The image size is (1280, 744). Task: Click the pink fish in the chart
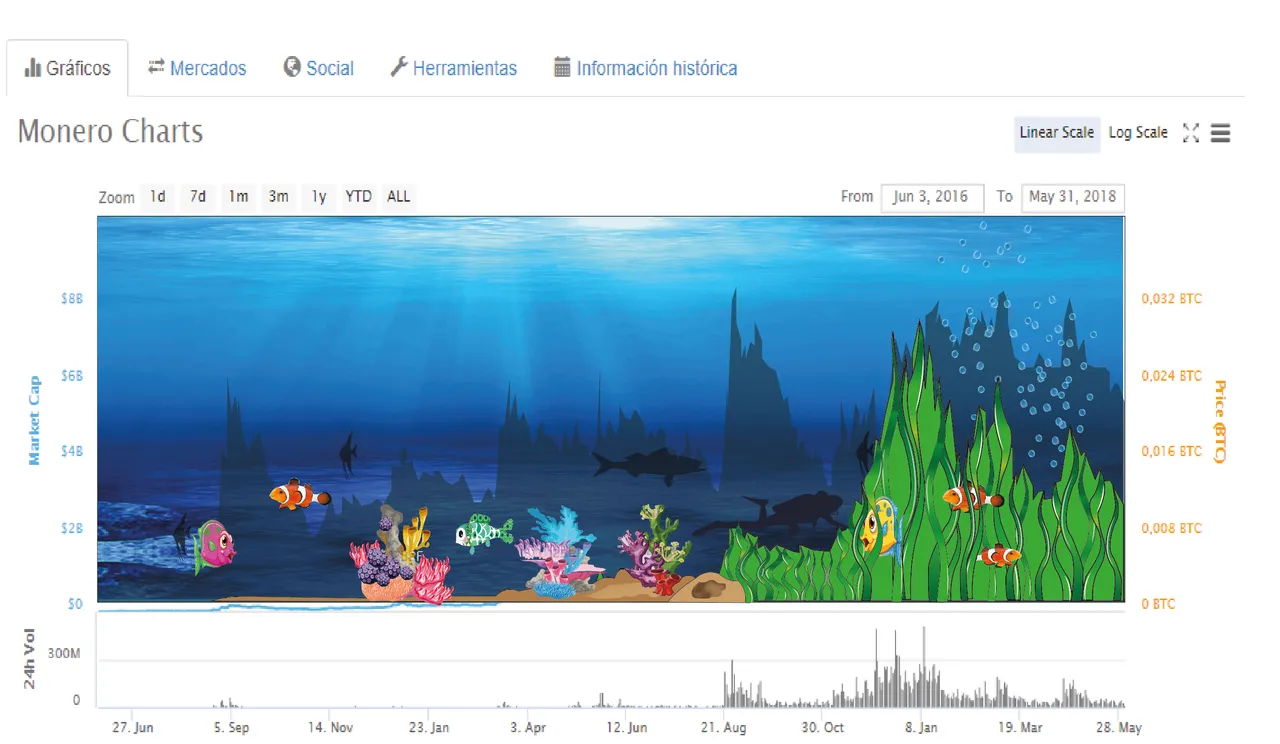[214, 546]
